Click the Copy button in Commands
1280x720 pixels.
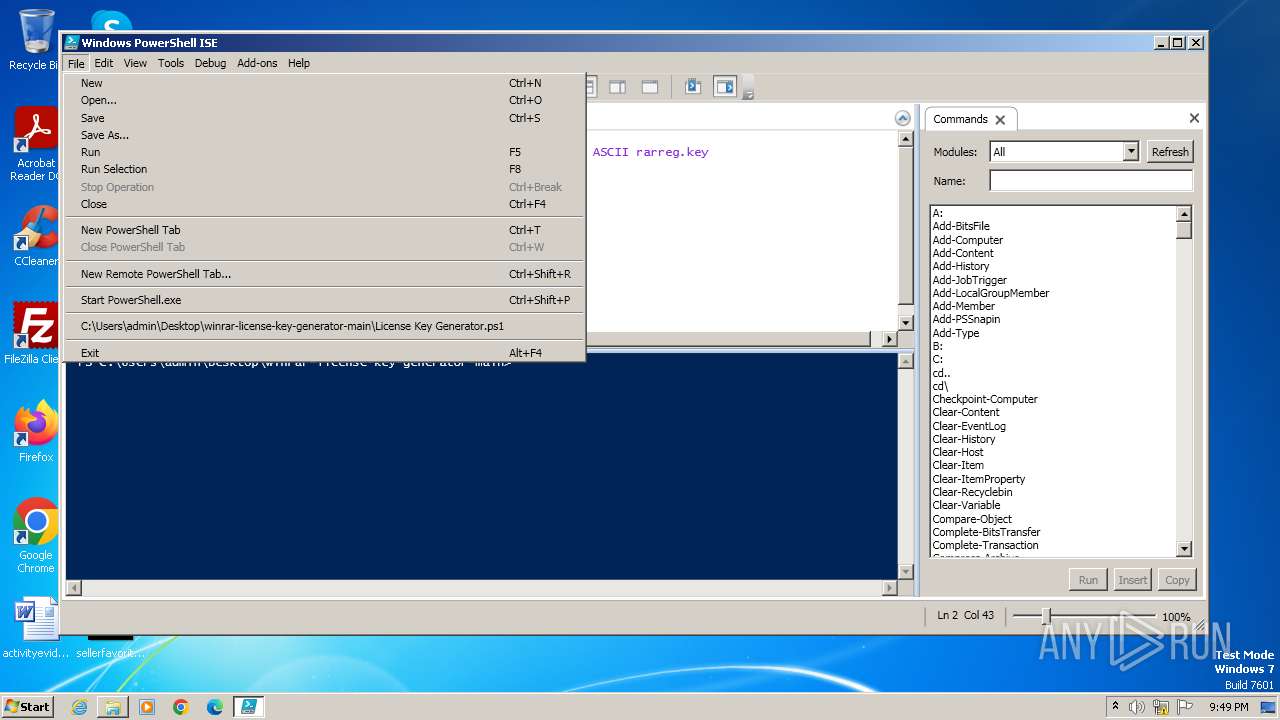point(1177,580)
